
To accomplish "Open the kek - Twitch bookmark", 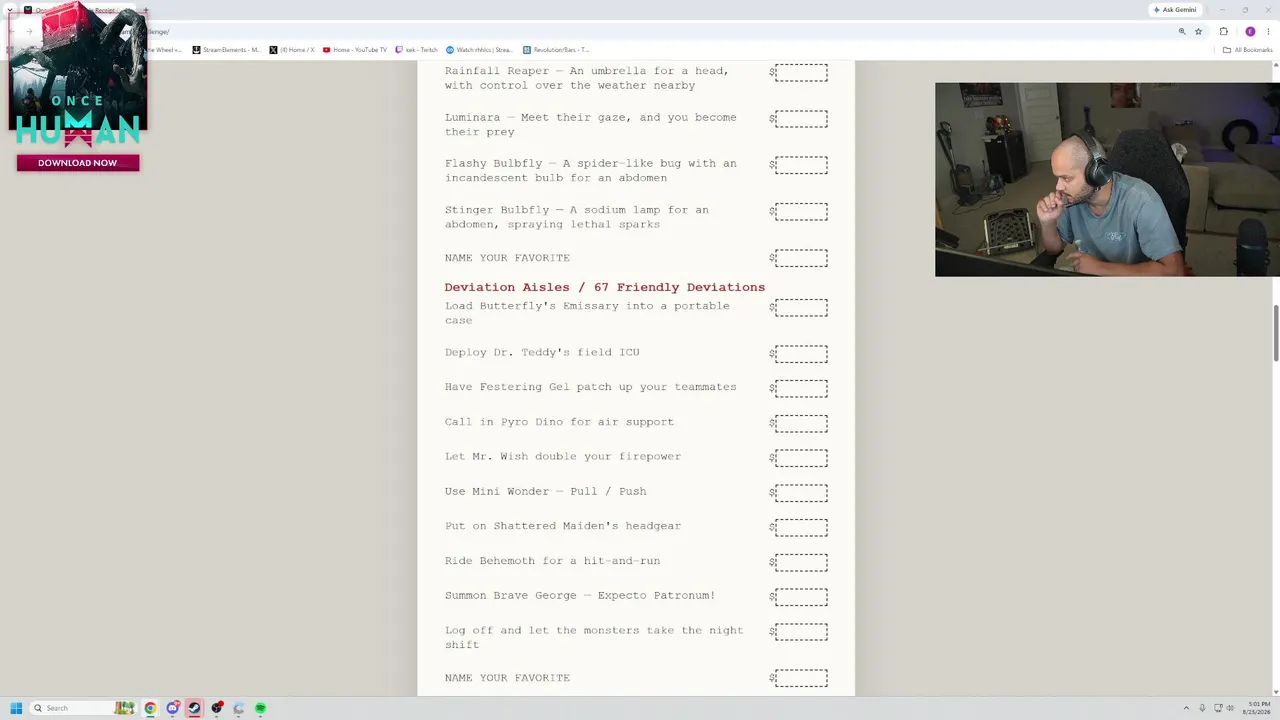I will (x=417, y=49).
